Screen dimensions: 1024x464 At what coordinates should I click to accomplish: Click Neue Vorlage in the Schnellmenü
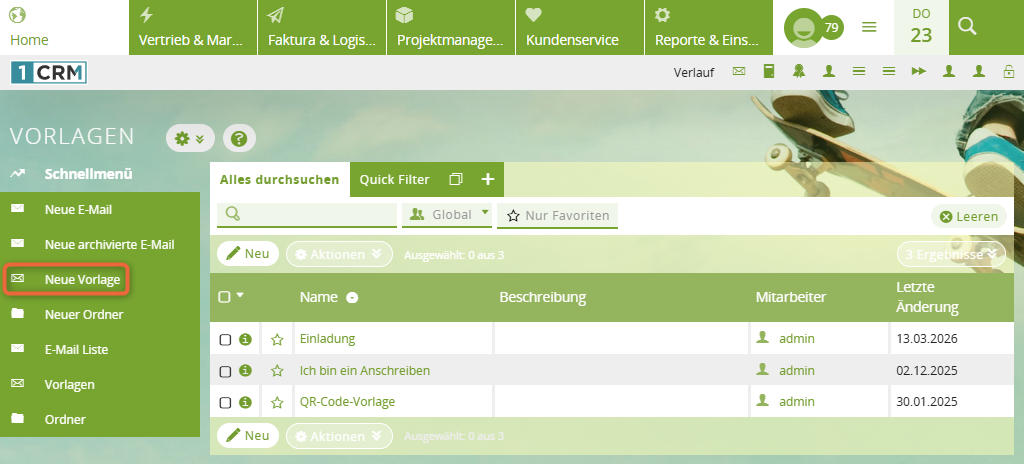82,280
